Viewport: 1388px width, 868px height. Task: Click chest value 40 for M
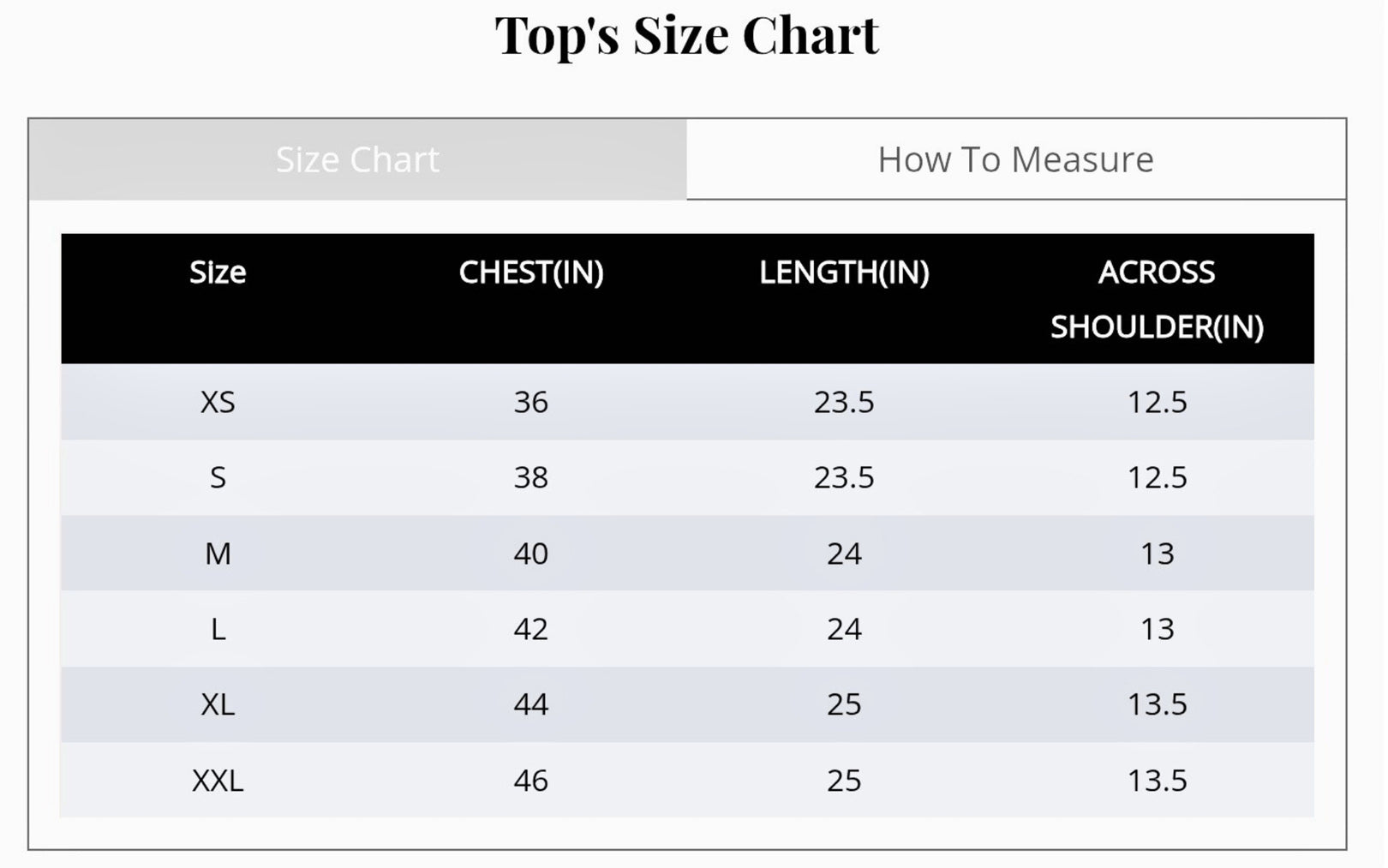[x=531, y=554]
